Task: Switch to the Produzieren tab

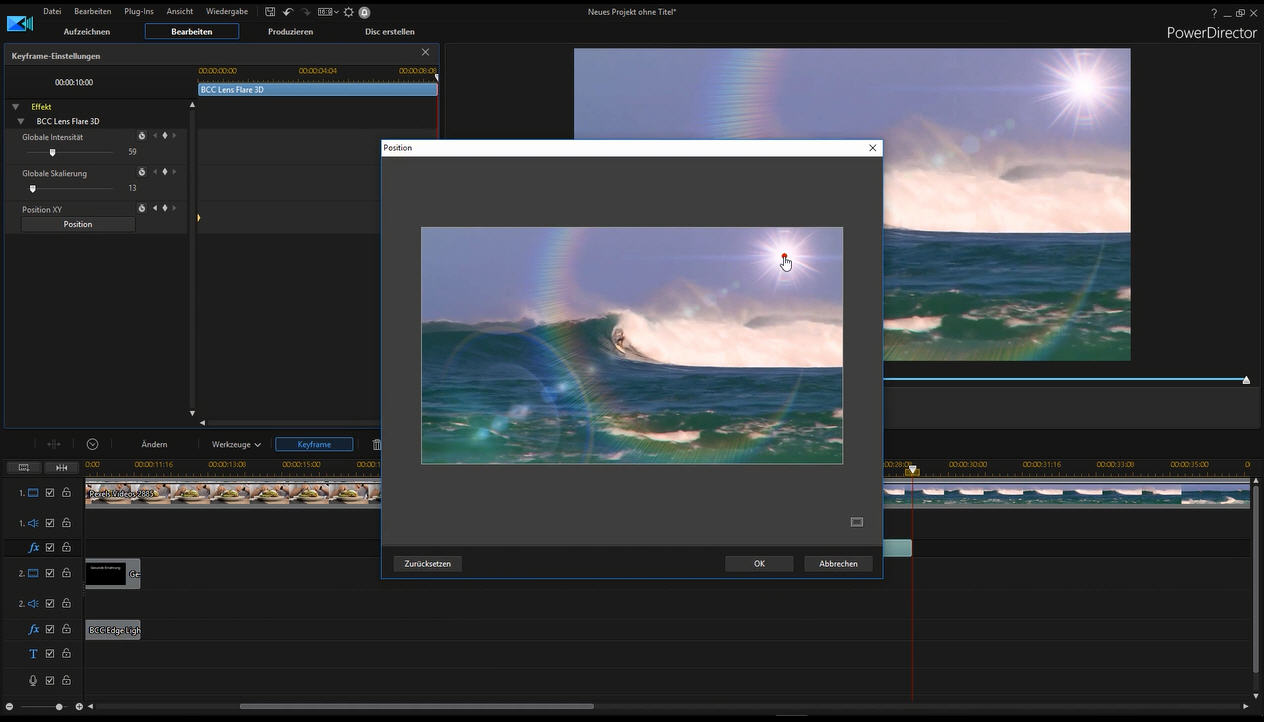Action: [x=290, y=32]
